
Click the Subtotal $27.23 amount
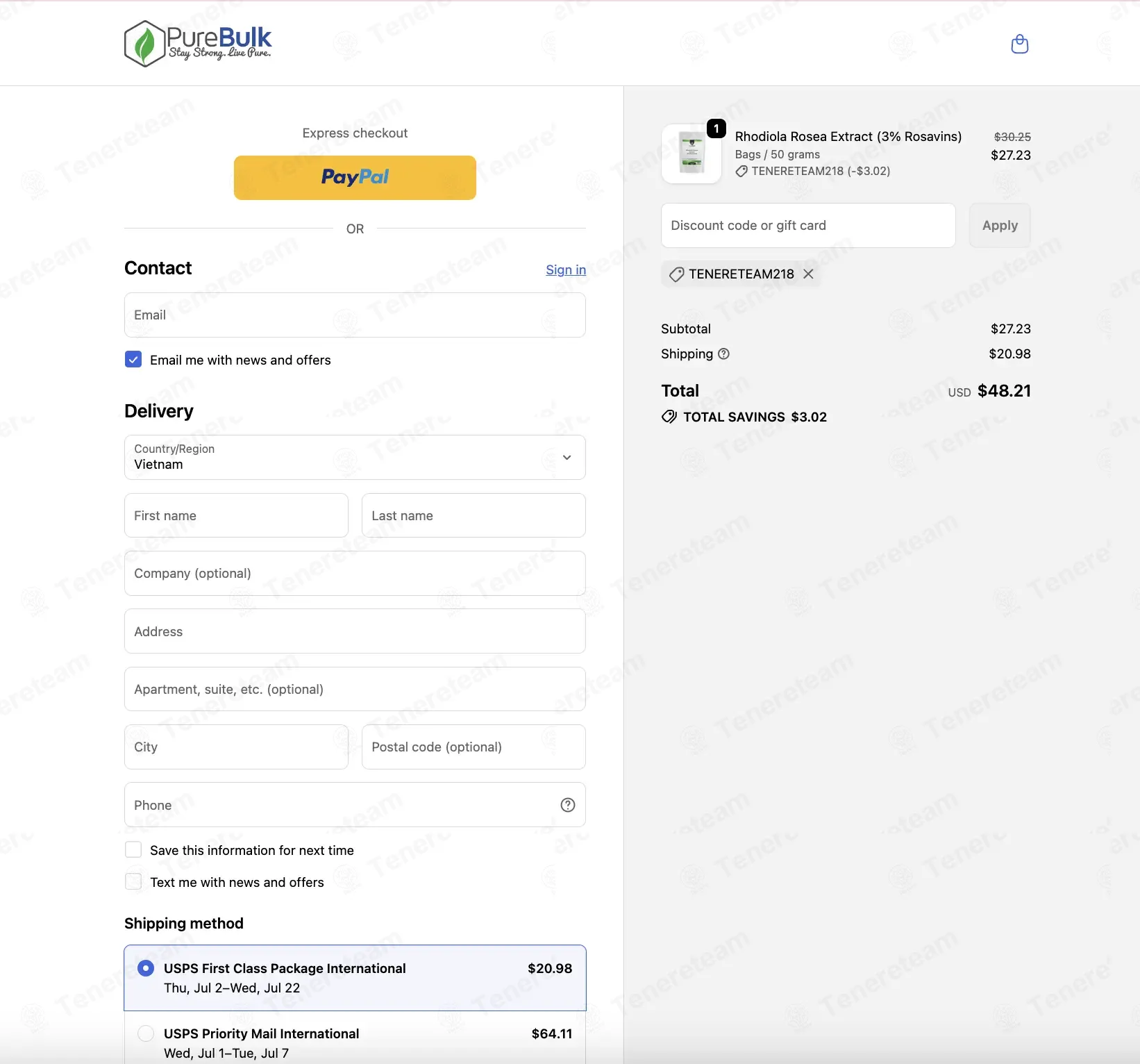pos(1011,329)
